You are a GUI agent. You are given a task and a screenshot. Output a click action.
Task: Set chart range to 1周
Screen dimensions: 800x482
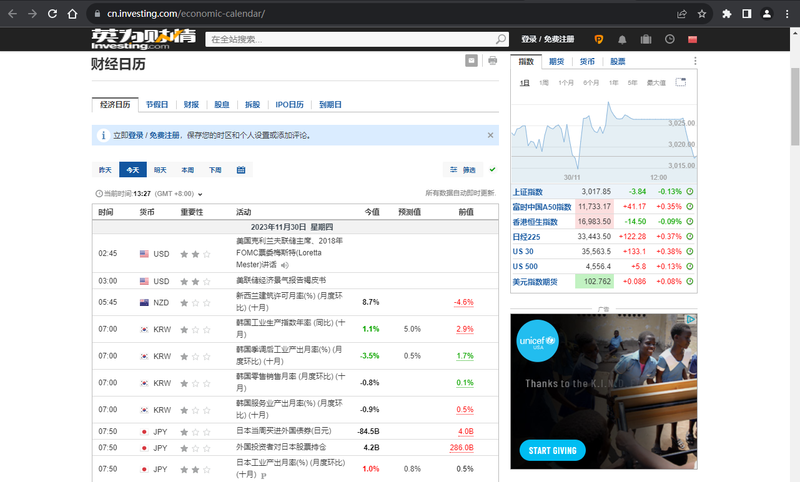click(x=544, y=83)
